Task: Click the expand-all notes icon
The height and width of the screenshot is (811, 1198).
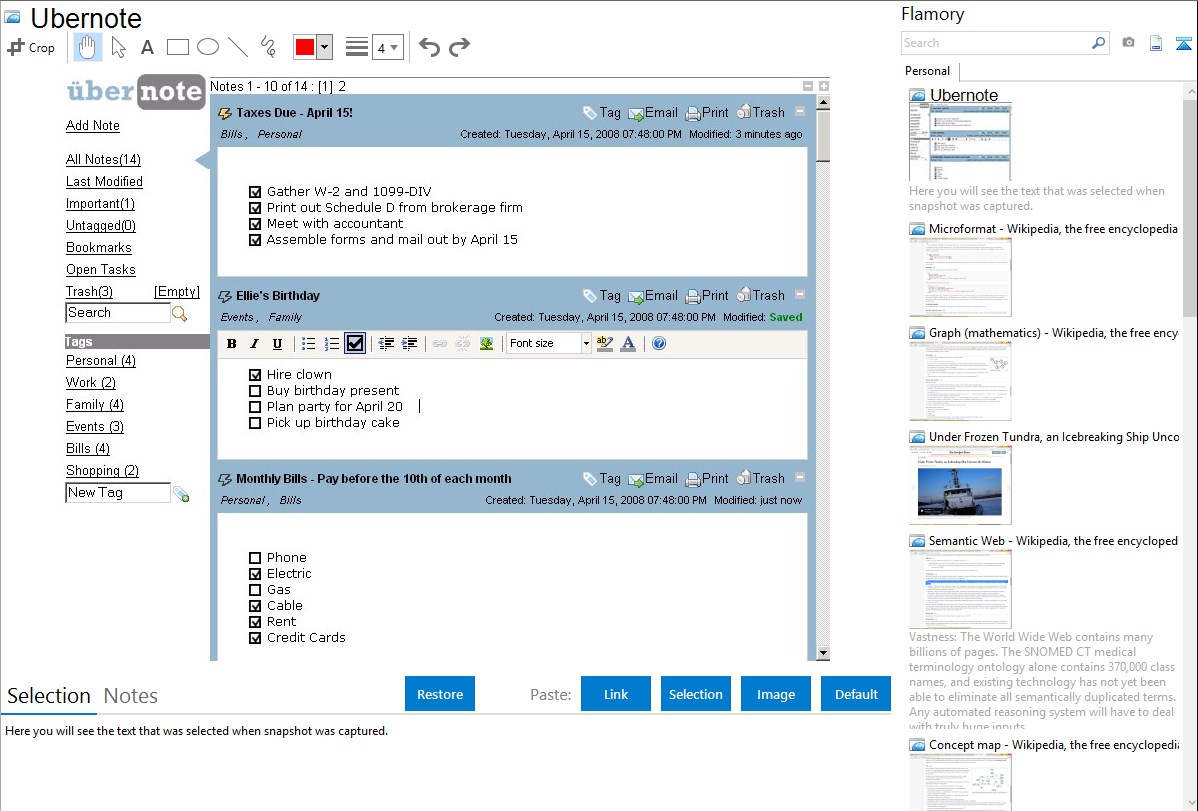Action: tap(824, 86)
